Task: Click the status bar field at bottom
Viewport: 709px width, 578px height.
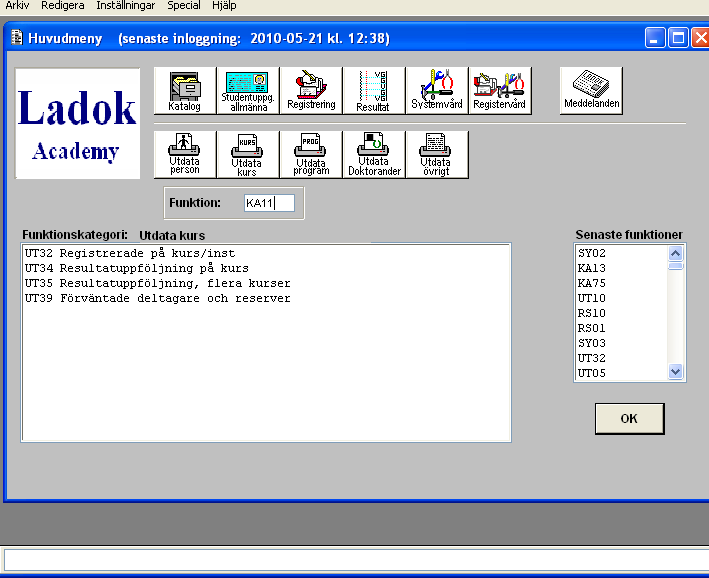Action: 356,560
